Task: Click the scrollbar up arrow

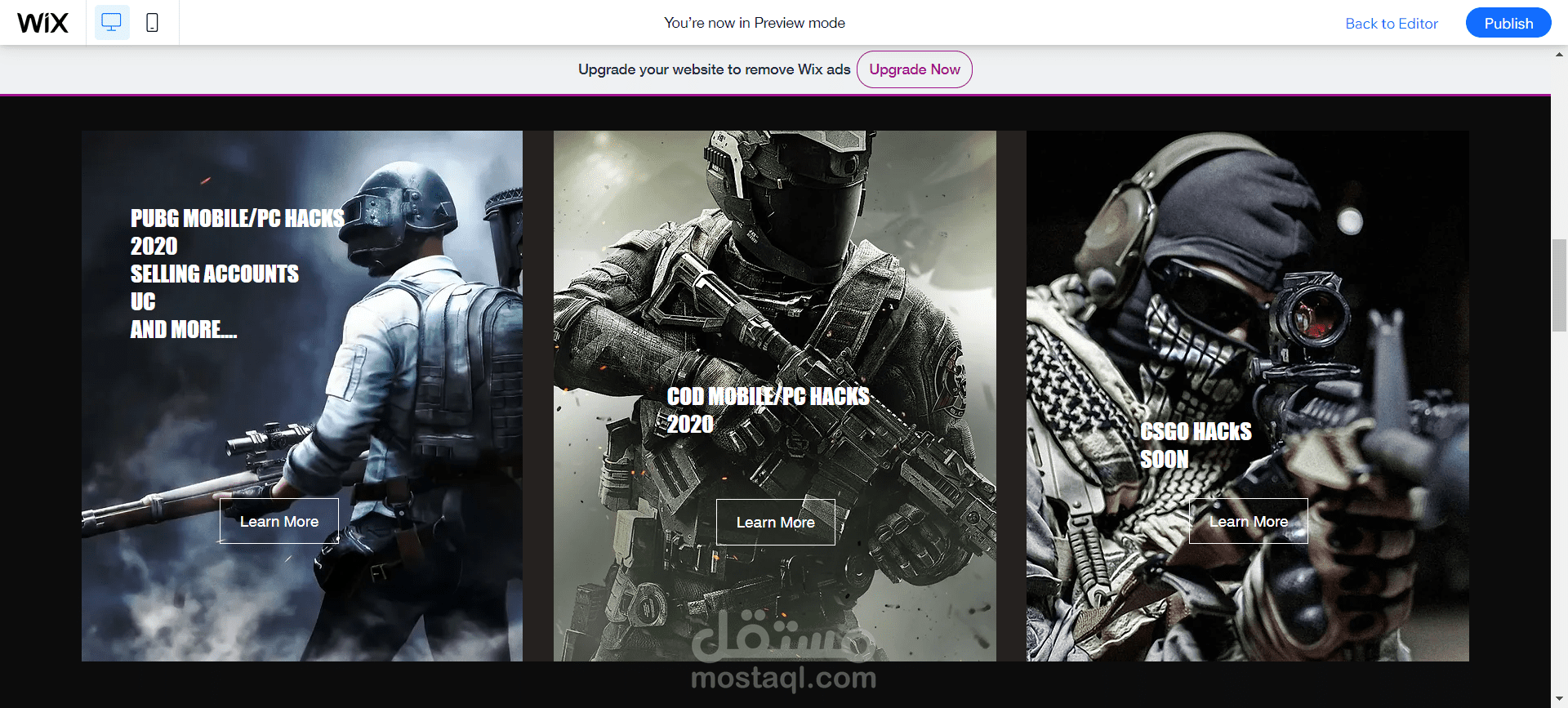Action: tap(1559, 55)
